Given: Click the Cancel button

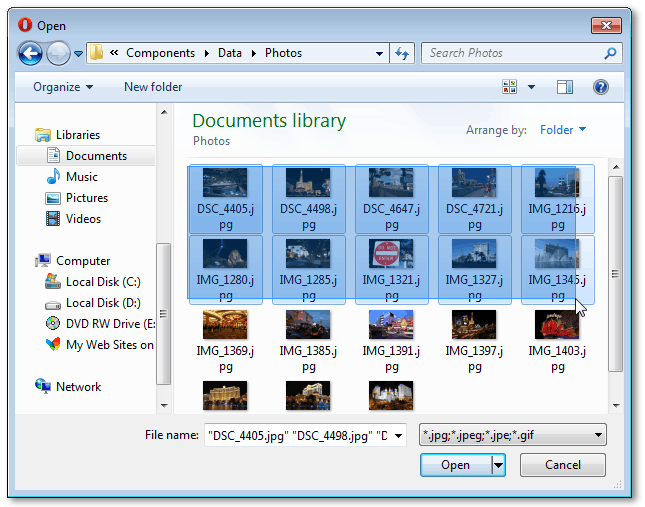Looking at the screenshot, I should [x=563, y=465].
